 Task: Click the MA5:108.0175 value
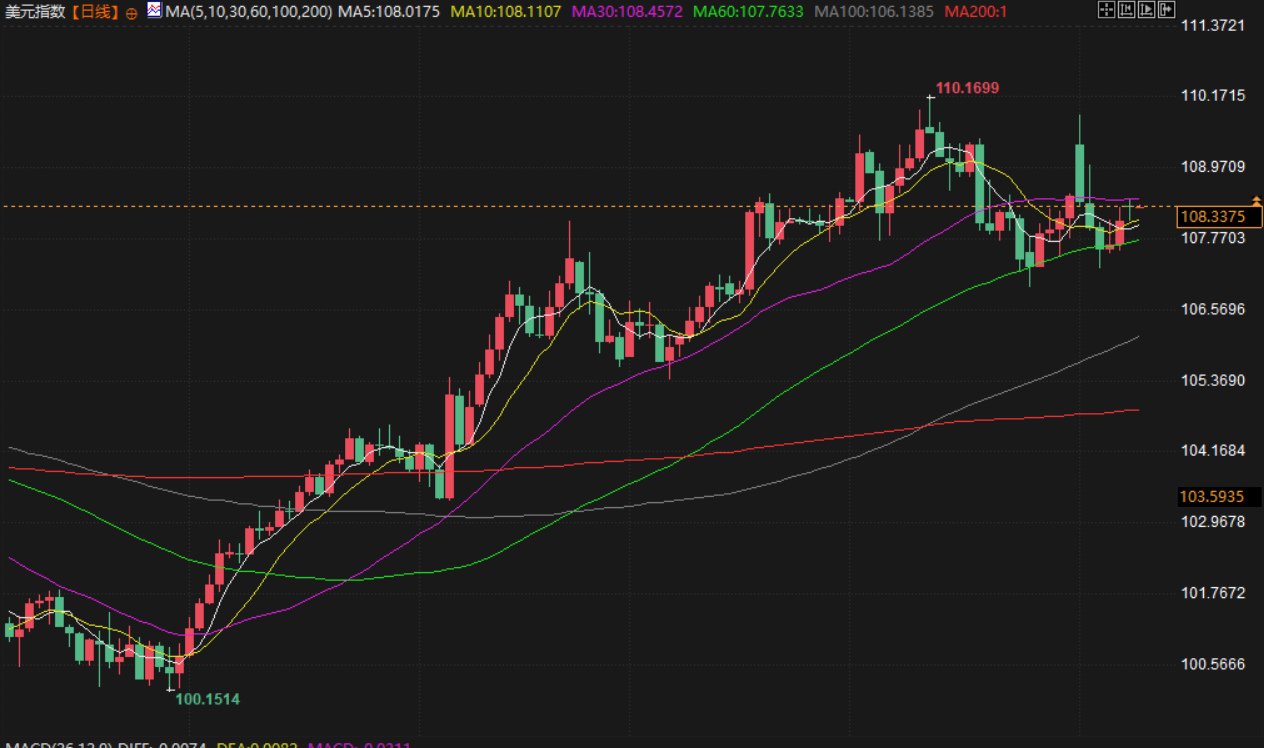(390, 12)
